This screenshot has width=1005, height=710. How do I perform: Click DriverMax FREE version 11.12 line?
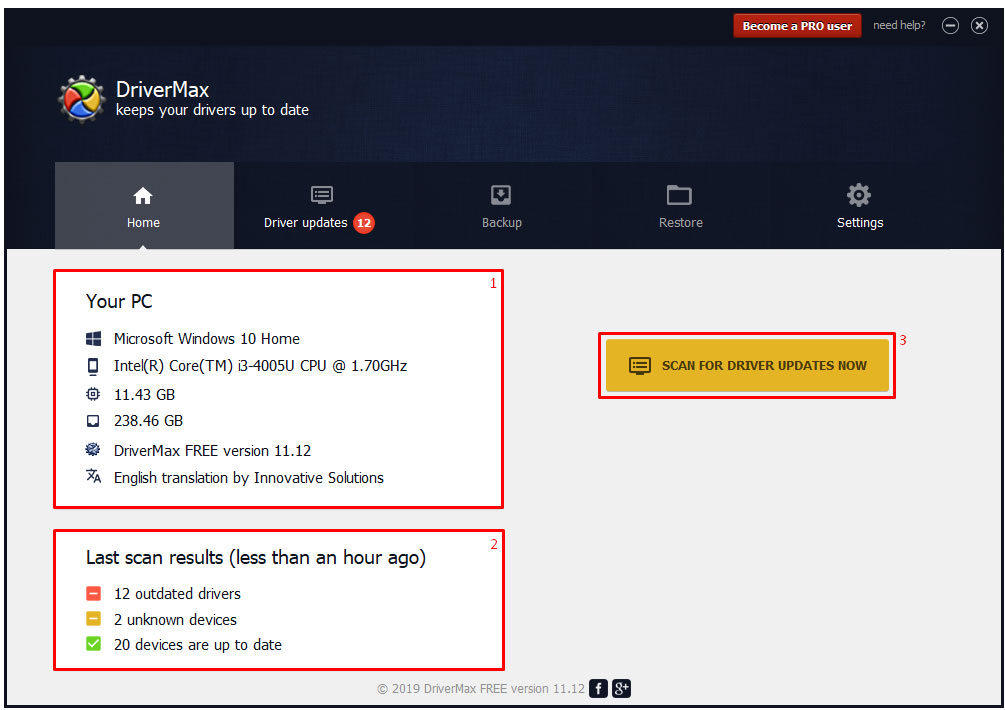click(x=212, y=450)
